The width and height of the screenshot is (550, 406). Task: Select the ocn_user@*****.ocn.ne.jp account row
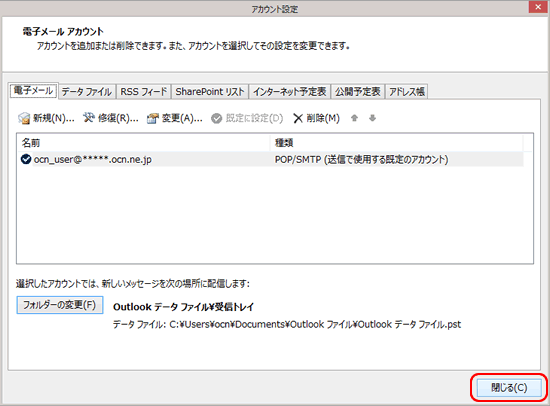tap(270, 159)
